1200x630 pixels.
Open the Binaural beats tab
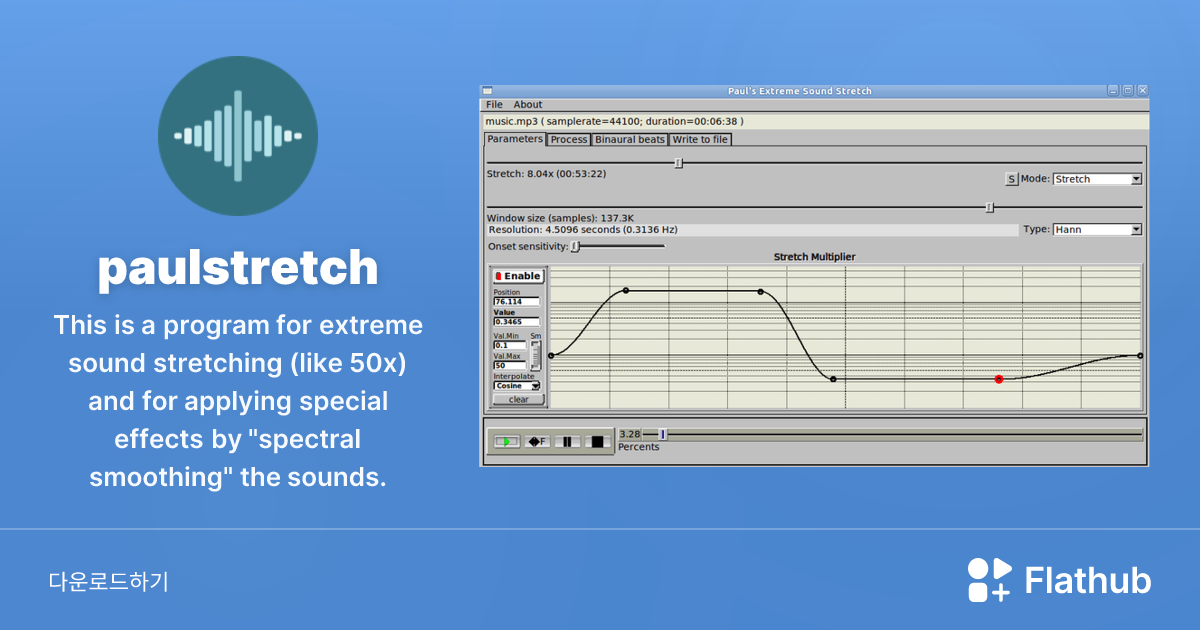630,139
